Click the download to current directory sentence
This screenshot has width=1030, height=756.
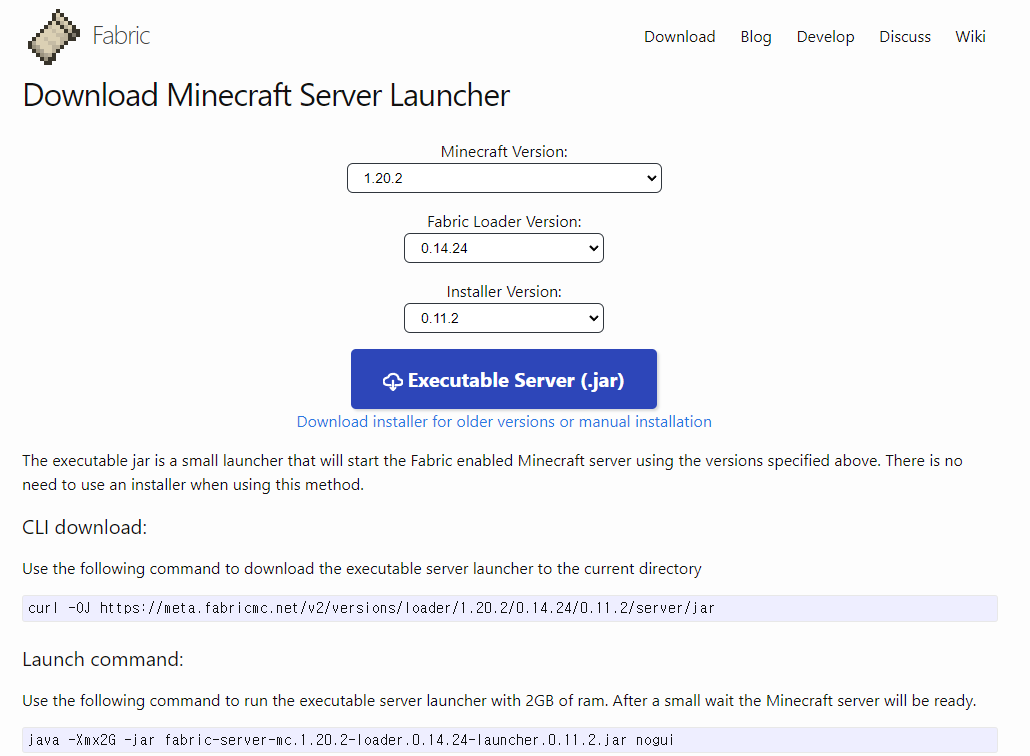(x=362, y=569)
